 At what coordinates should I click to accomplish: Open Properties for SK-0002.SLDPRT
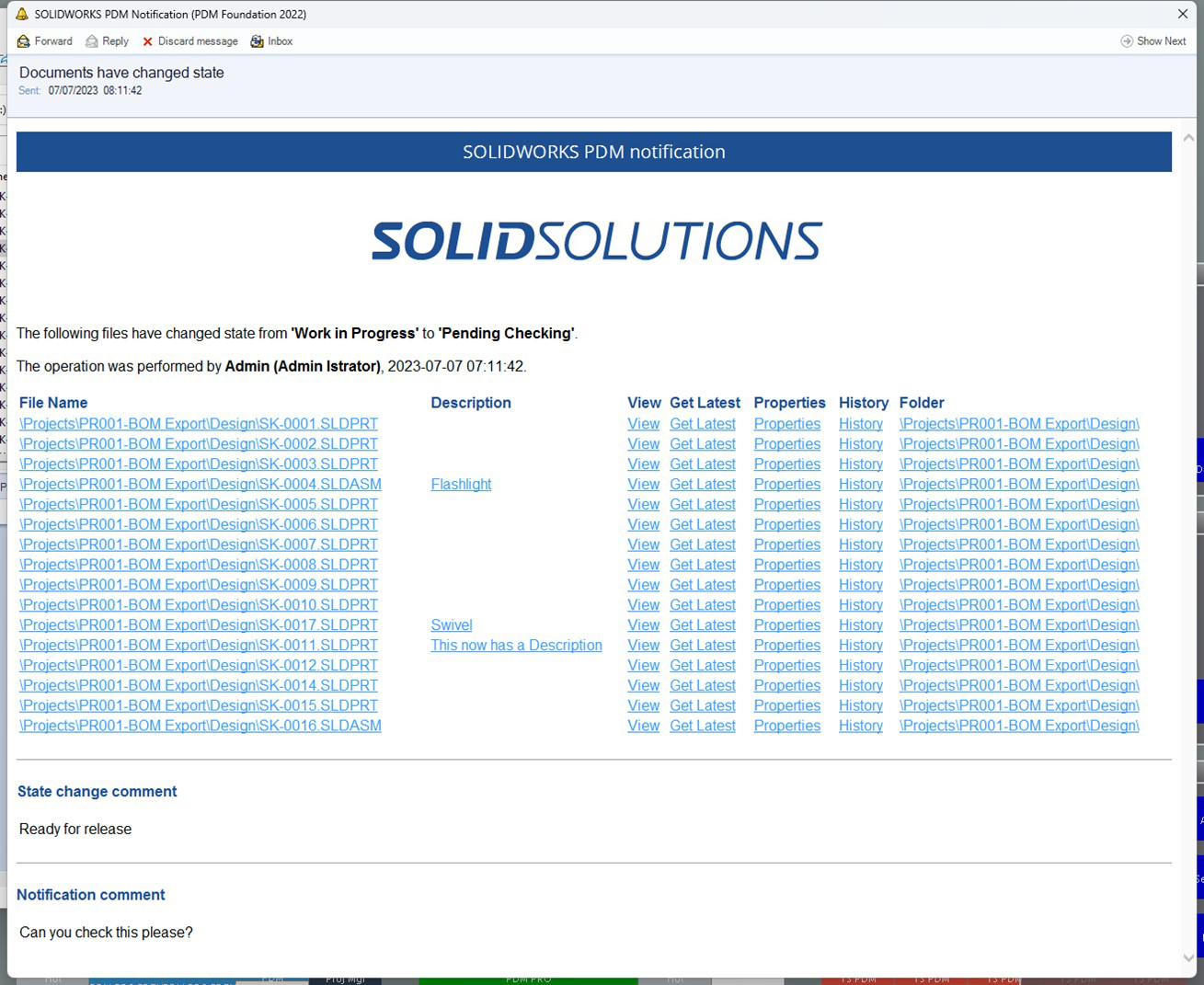click(786, 443)
